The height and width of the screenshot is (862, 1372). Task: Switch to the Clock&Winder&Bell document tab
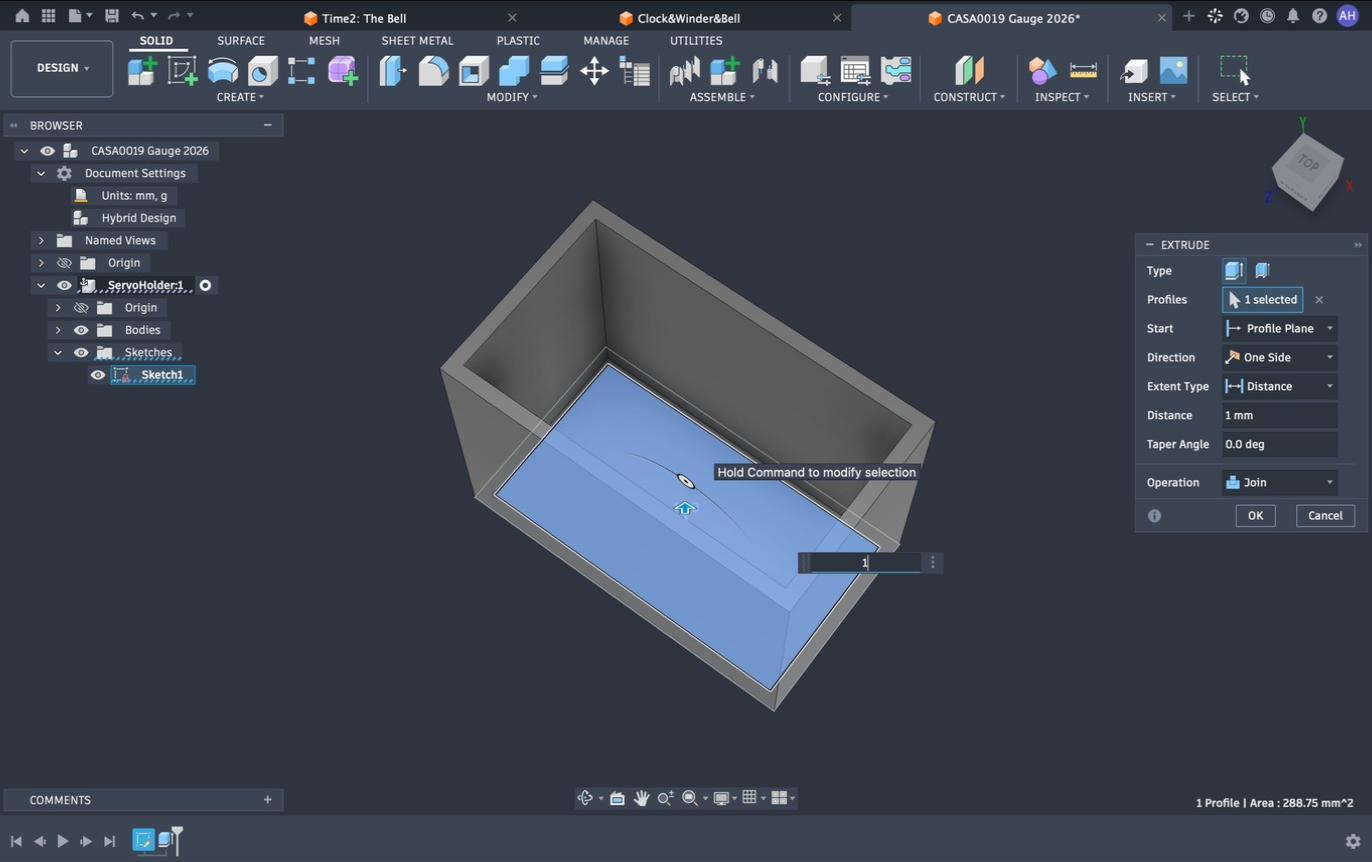coord(688,18)
